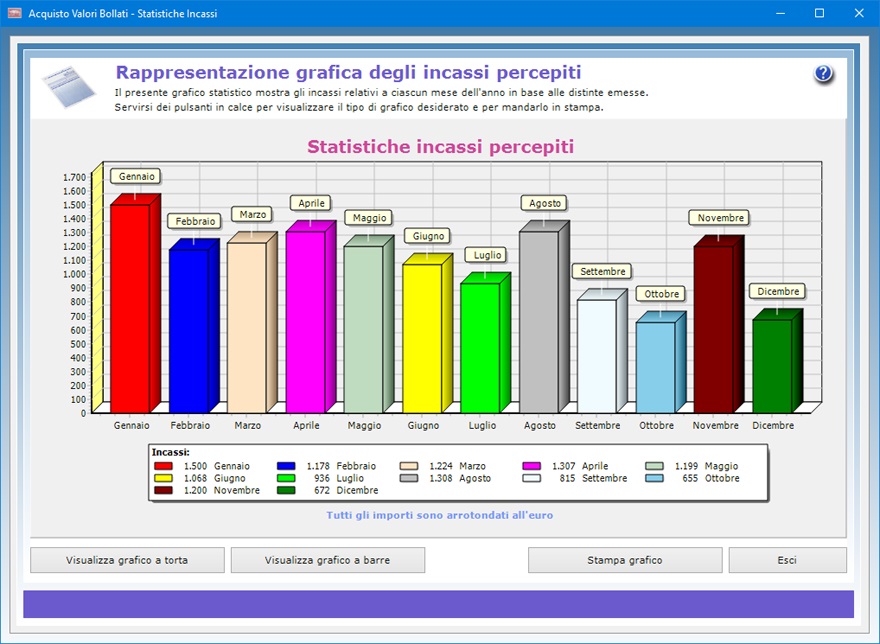Click the Agosto callout label above bar
The height and width of the screenshot is (644, 880).
click(x=545, y=203)
